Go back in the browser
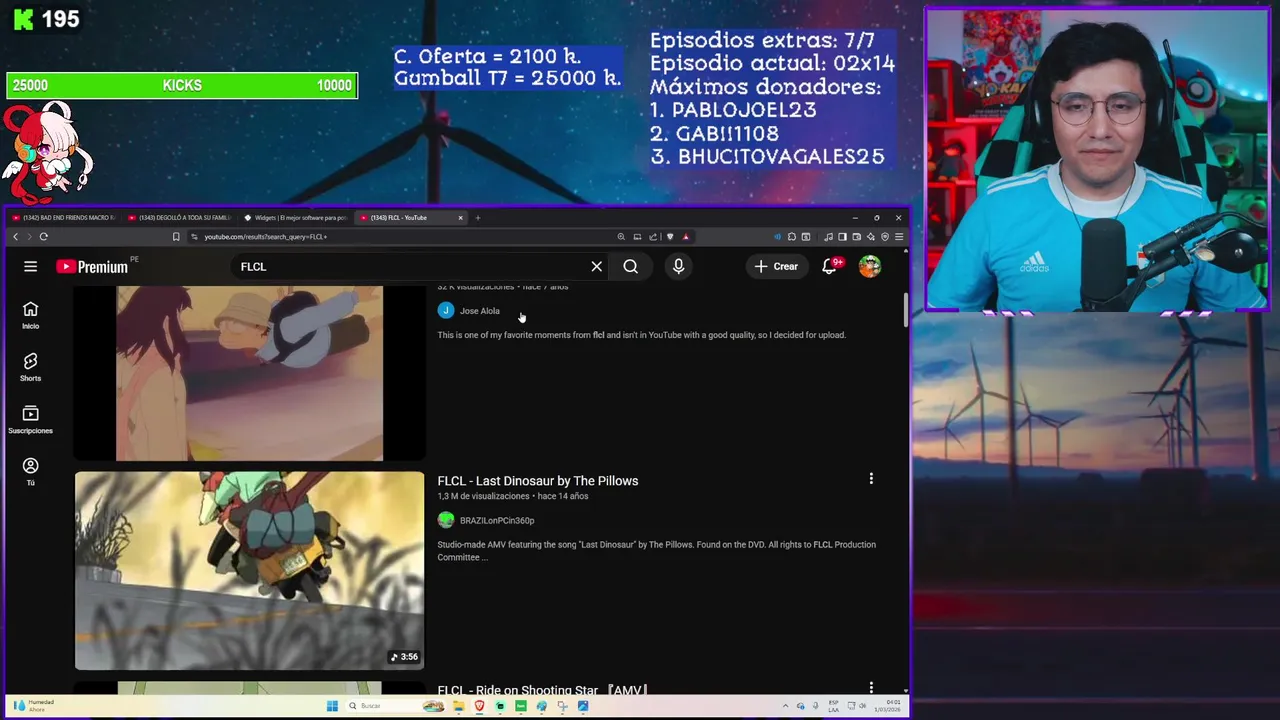Viewport: 1280px width, 720px height. tap(15, 237)
